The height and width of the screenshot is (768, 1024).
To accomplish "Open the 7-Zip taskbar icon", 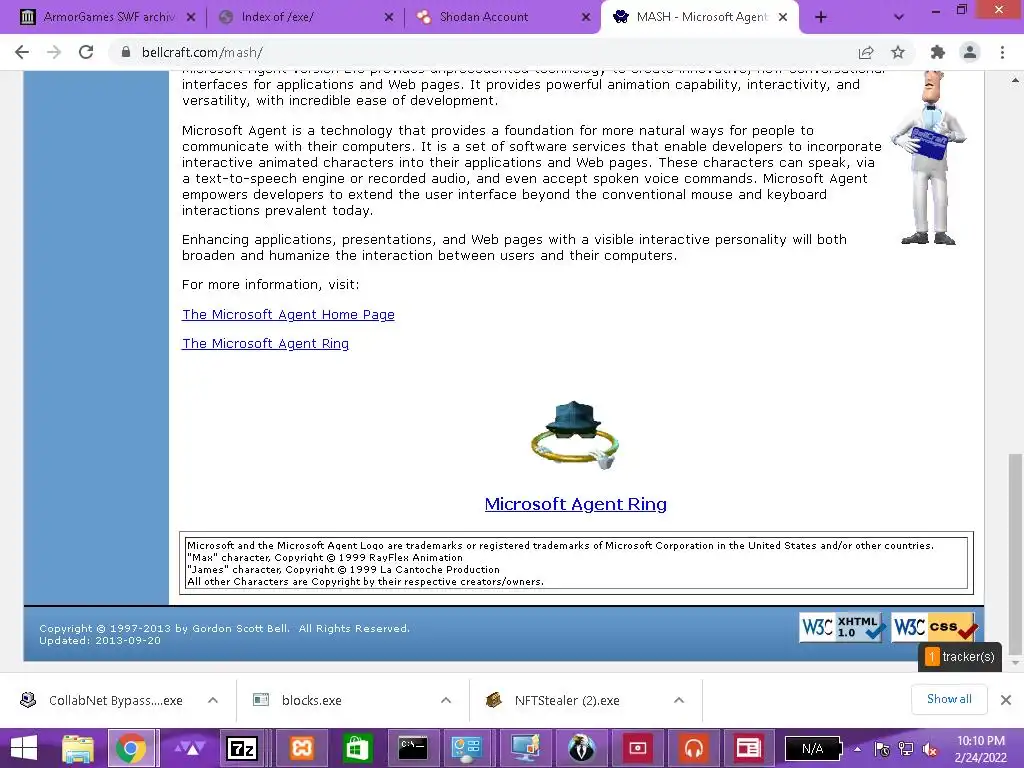I will (x=242, y=748).
